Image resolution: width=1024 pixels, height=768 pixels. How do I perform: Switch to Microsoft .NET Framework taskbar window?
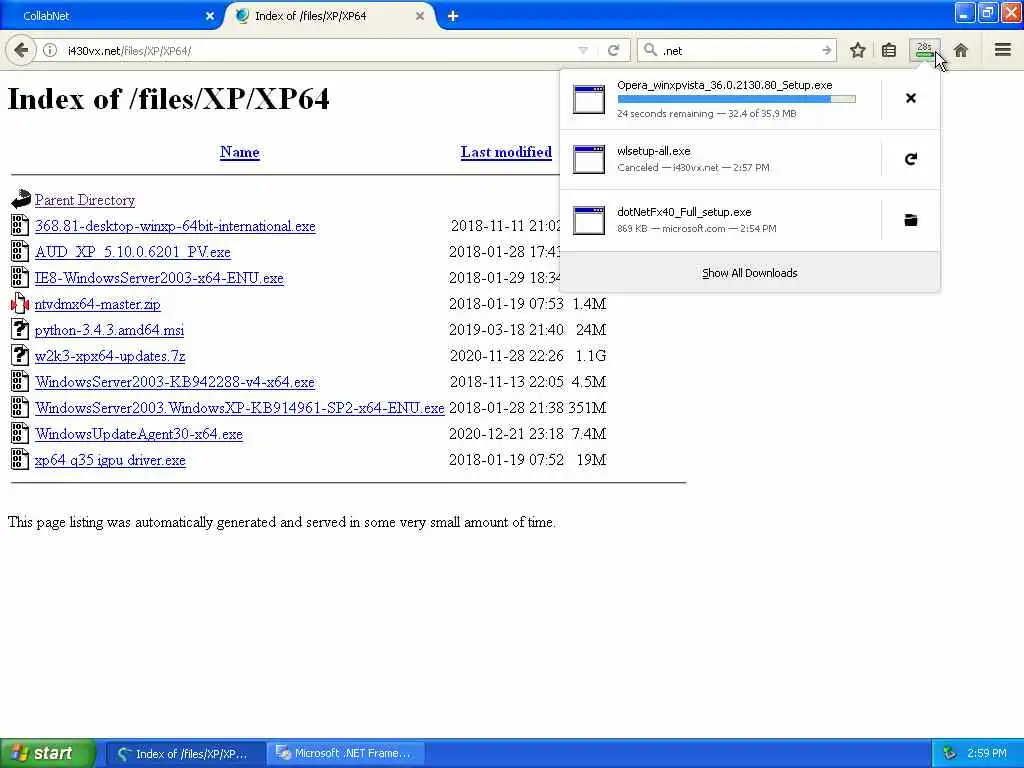click(x=346, y=754)
